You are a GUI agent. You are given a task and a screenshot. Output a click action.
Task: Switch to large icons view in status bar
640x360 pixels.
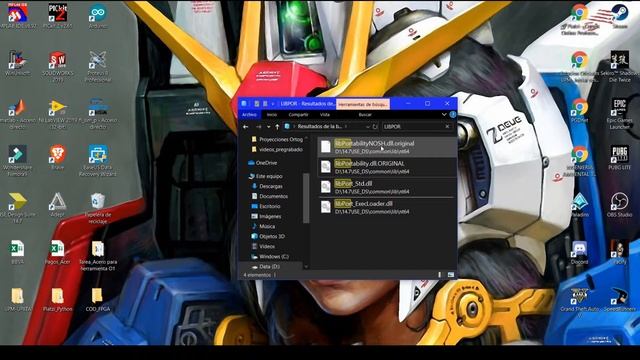tap(451, 275)
